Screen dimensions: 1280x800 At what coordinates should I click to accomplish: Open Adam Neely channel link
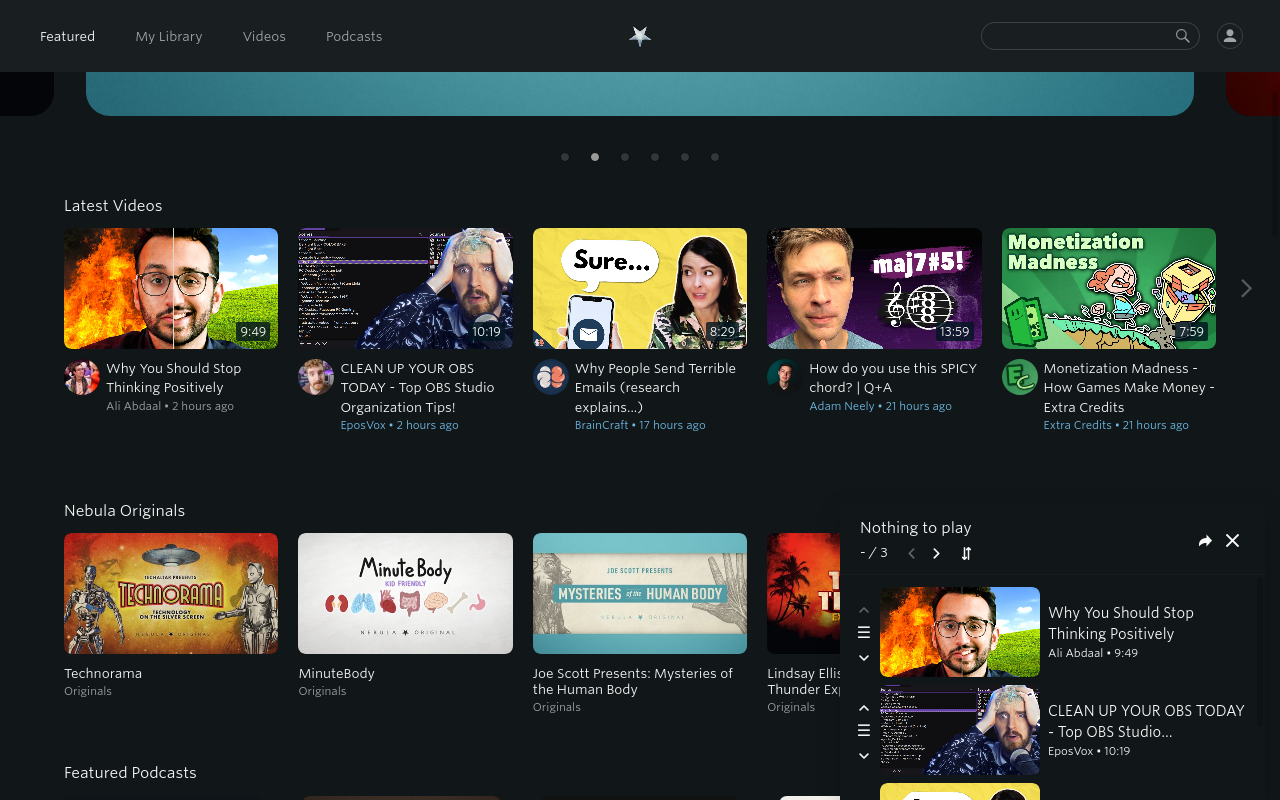click(x=842, y=406)
